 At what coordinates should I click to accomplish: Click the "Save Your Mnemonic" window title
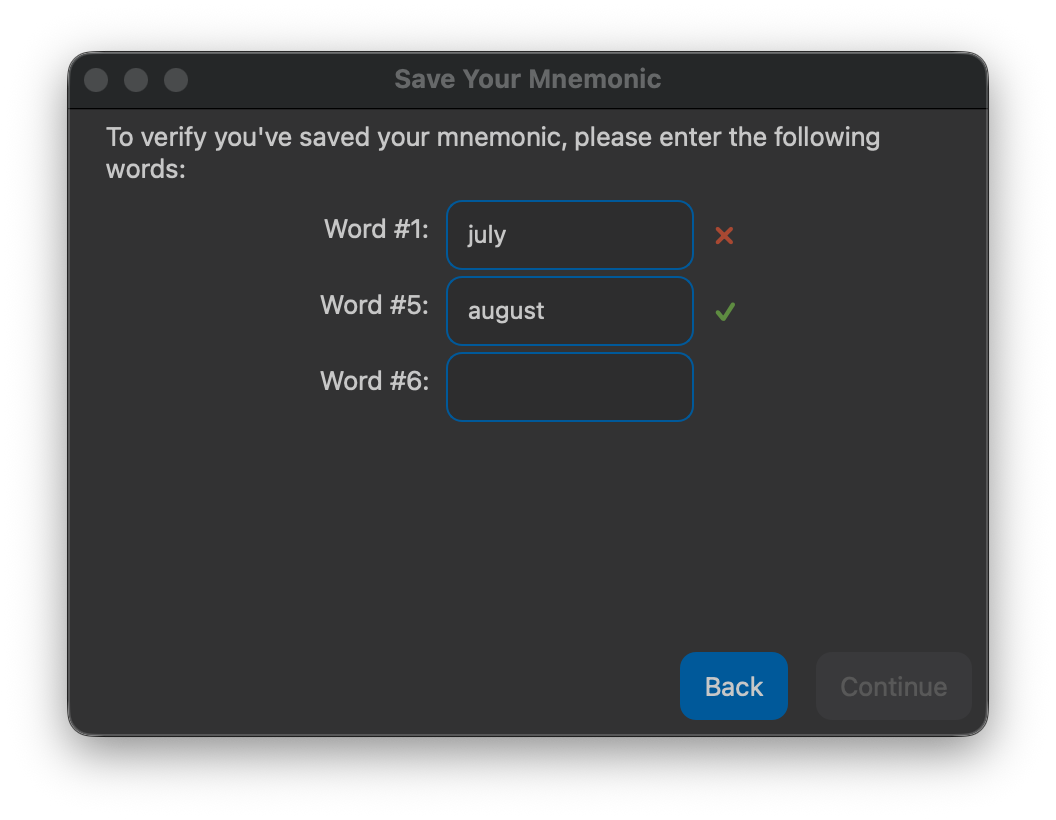pos(527,80)
